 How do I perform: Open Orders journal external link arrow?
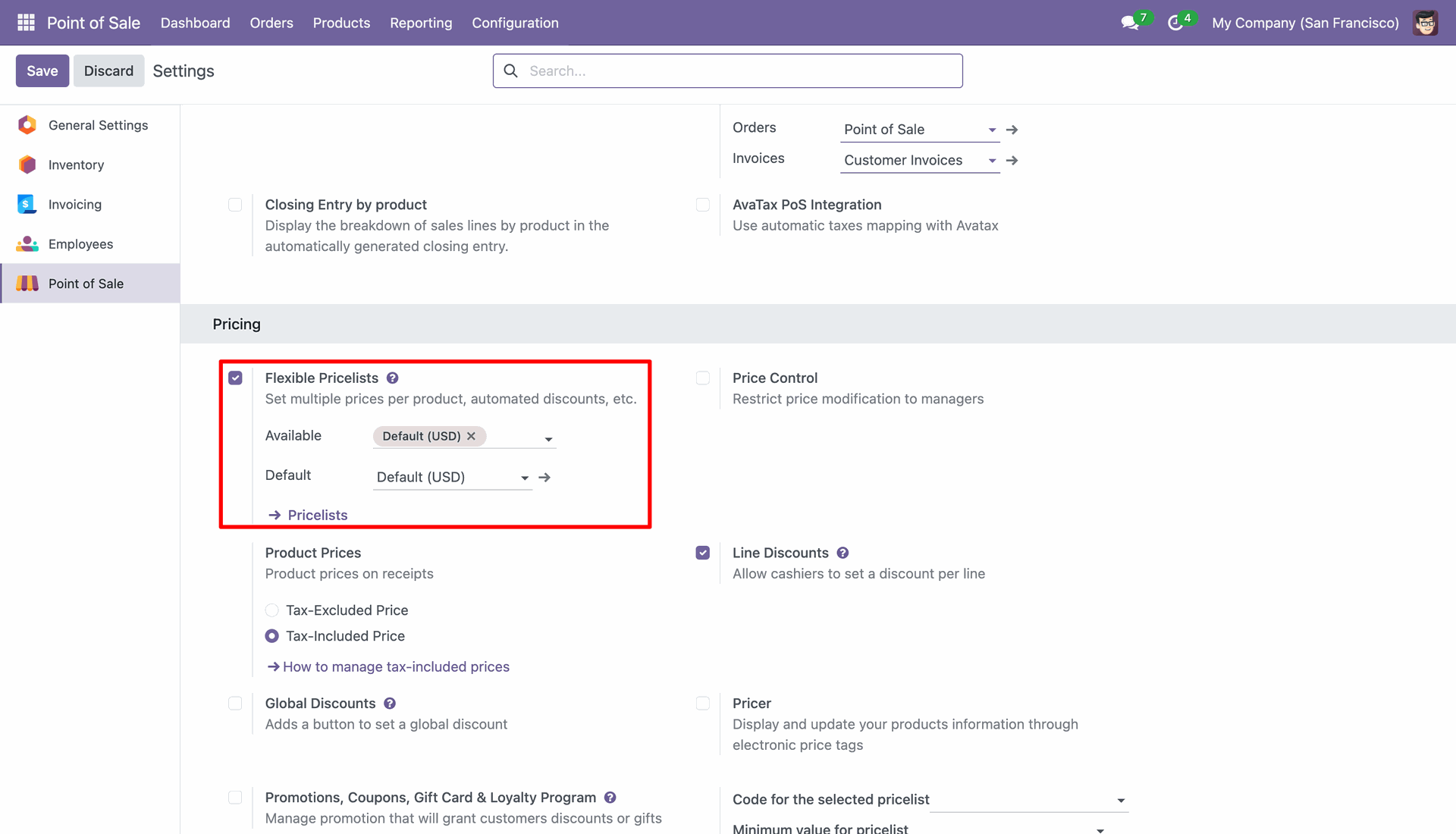click(1012, 130)
